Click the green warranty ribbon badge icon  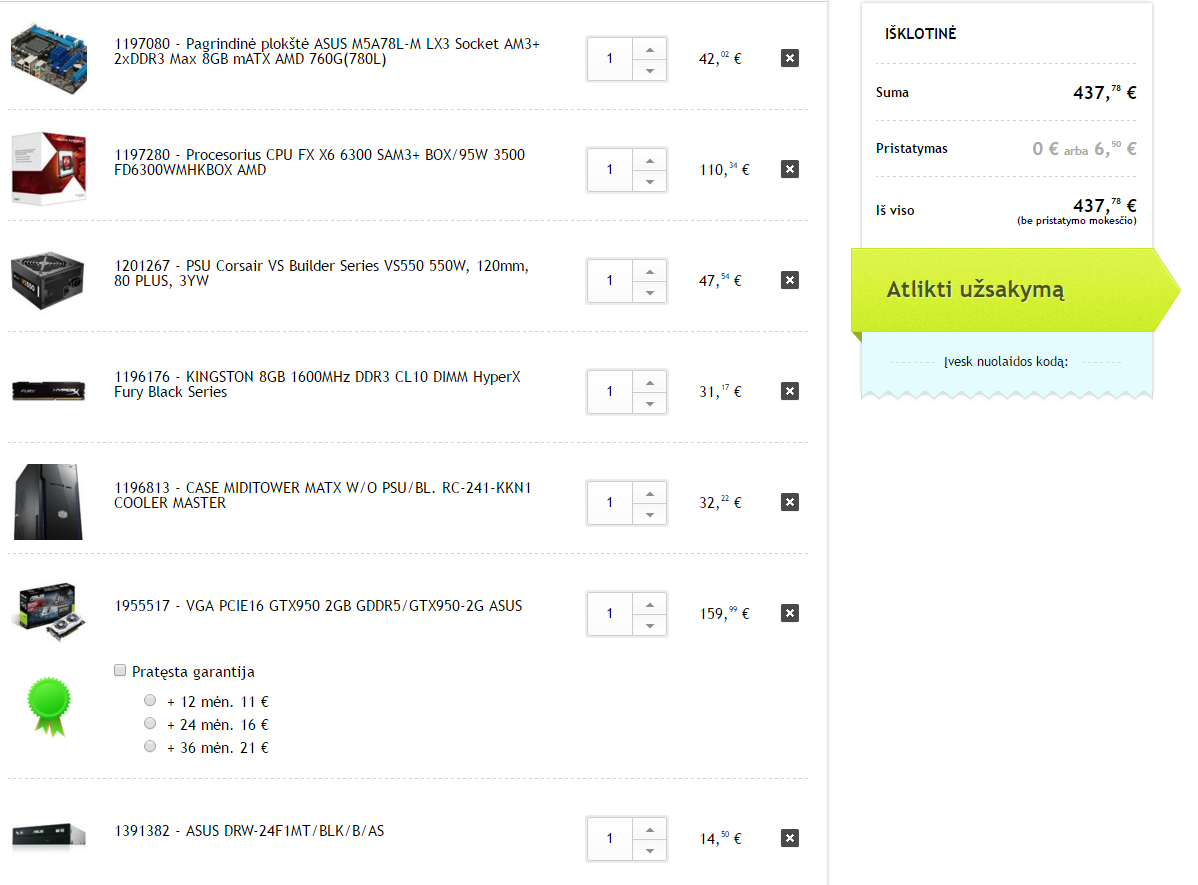pyautogui.click(x=49, y=706)
